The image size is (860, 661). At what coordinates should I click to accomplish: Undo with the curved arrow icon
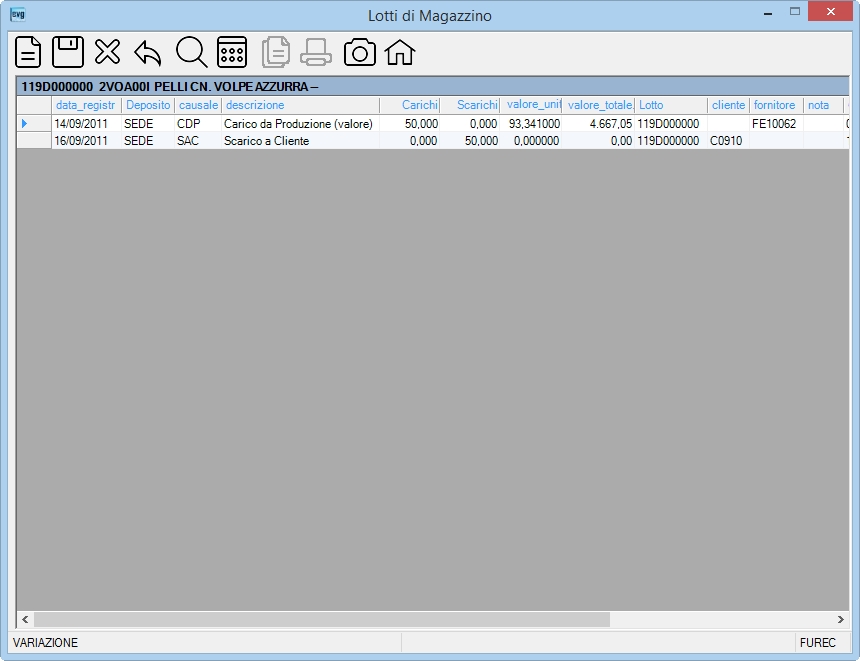point(148,53)
